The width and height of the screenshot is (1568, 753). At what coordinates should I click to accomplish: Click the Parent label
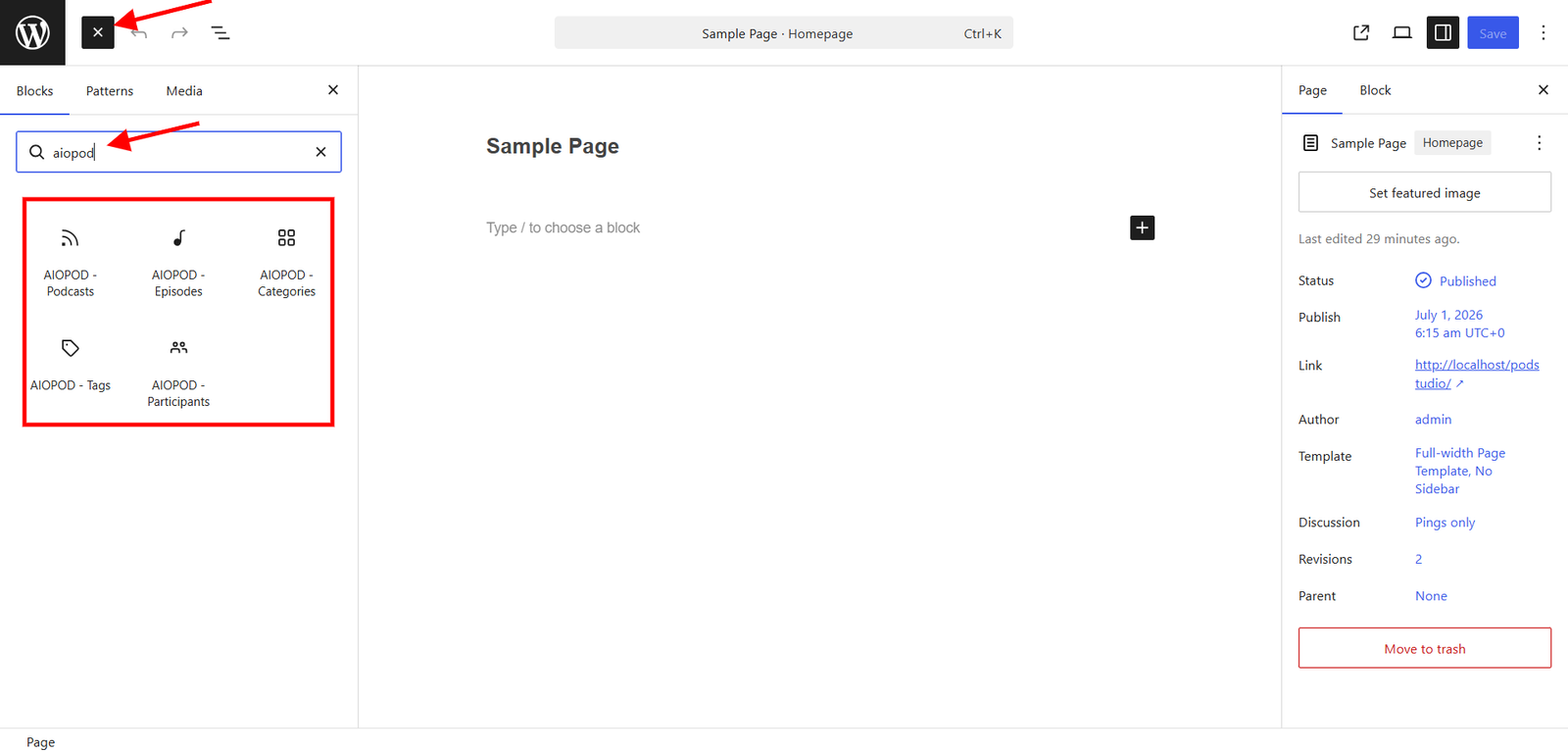tap(1317, 596)
